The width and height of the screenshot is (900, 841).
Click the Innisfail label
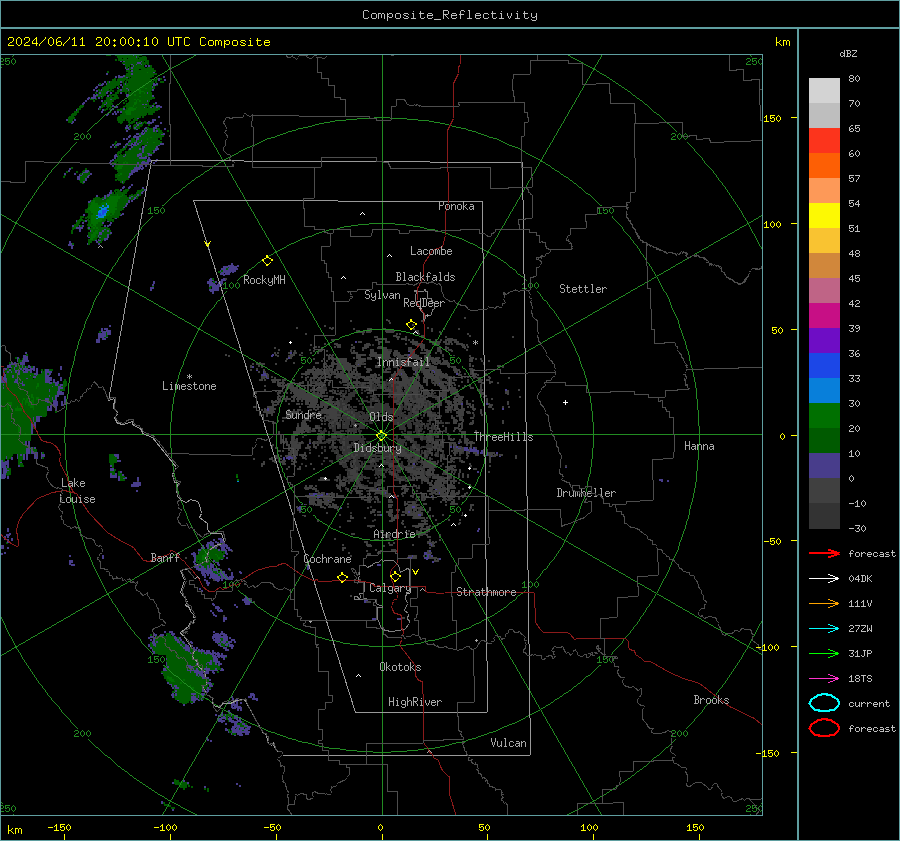click(403, 362)
